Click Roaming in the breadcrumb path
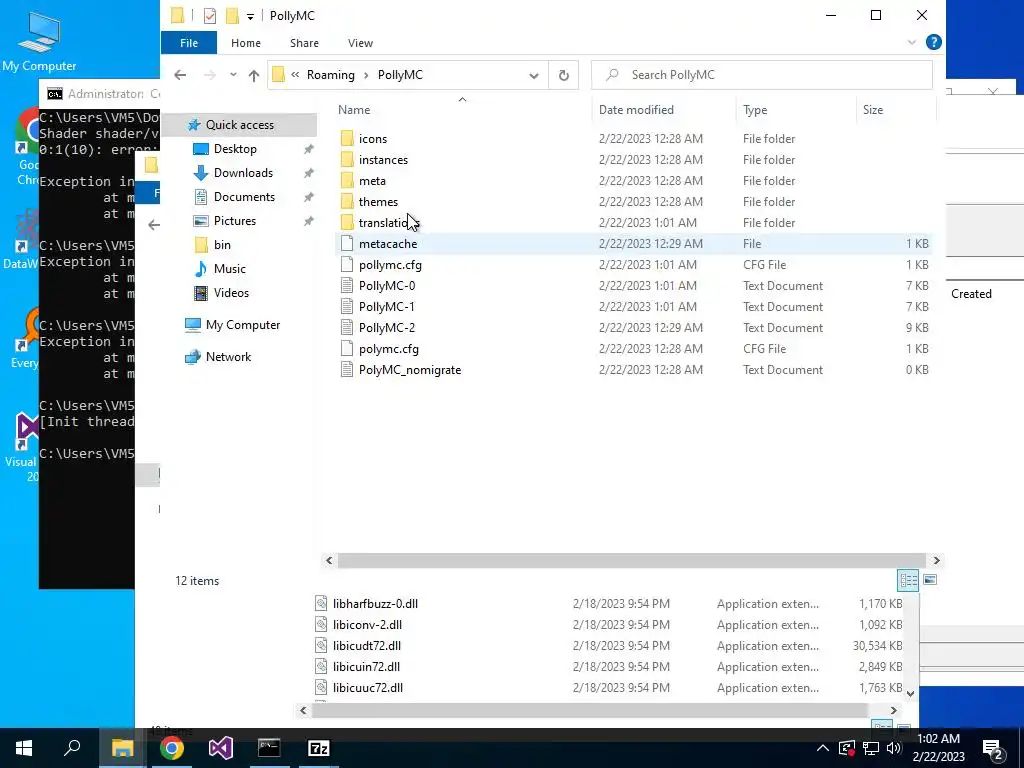Viewport: 1024px width, 768px height. [330, 75]
